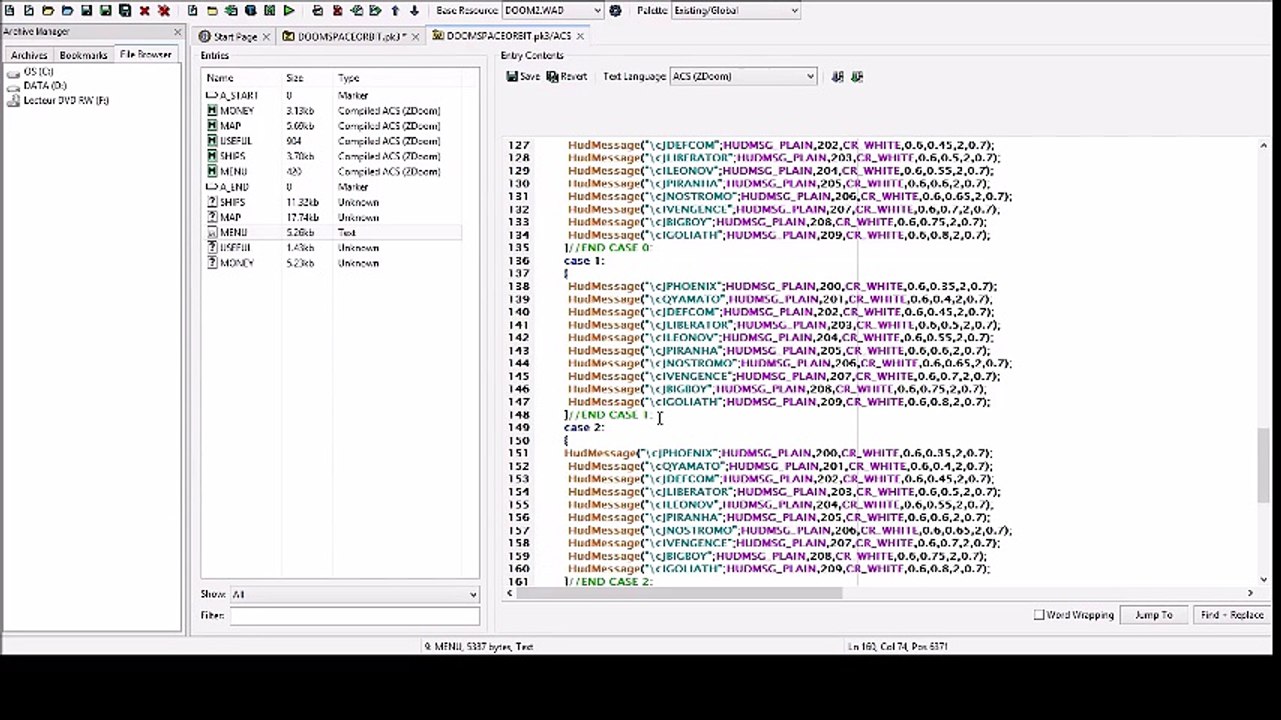Click the dark Compile ACS icon beside Text Language
Viewport: 1281px width, 720px height.
837,76
